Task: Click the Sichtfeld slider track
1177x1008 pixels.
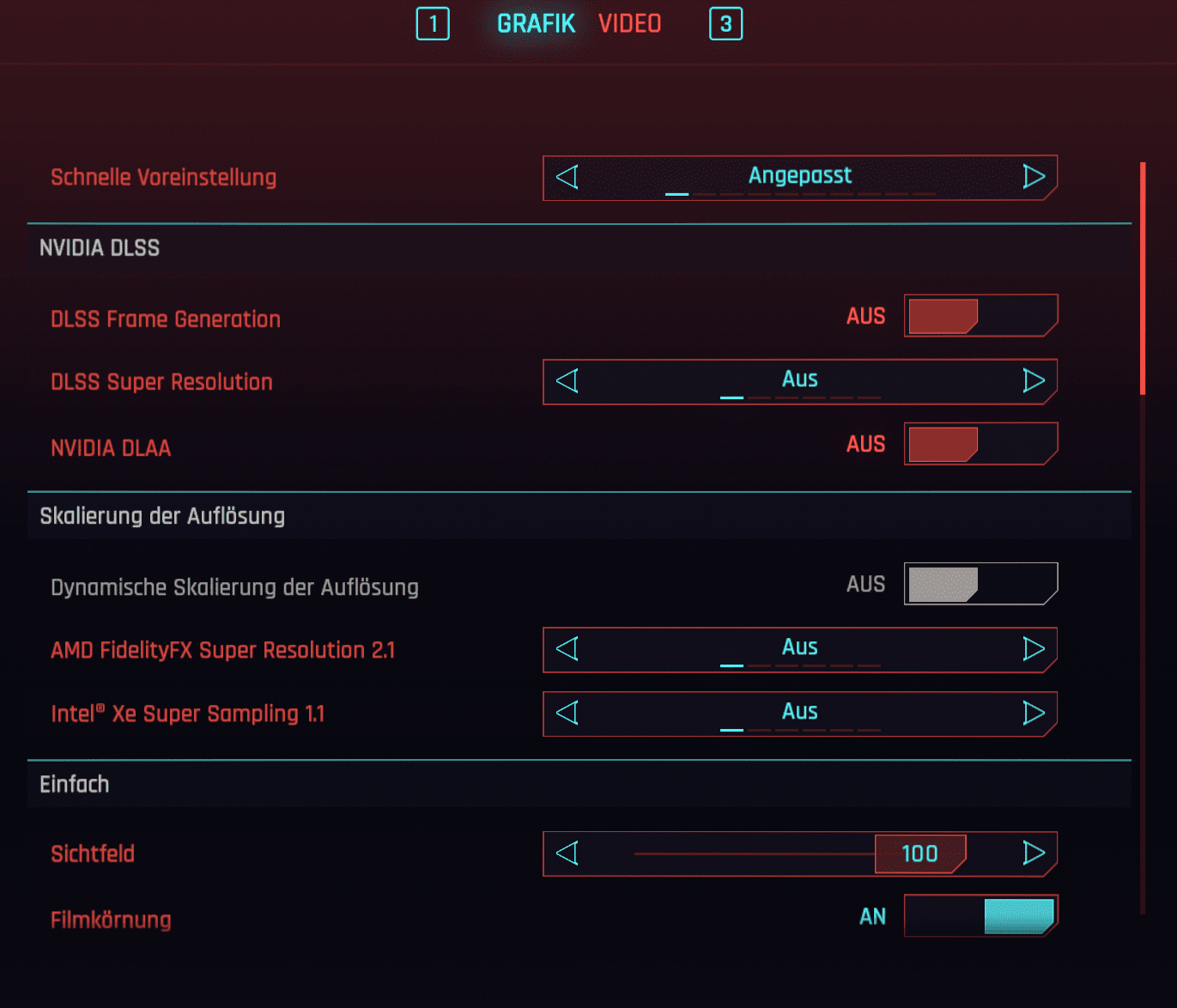Action: click(x=754, y=853)
